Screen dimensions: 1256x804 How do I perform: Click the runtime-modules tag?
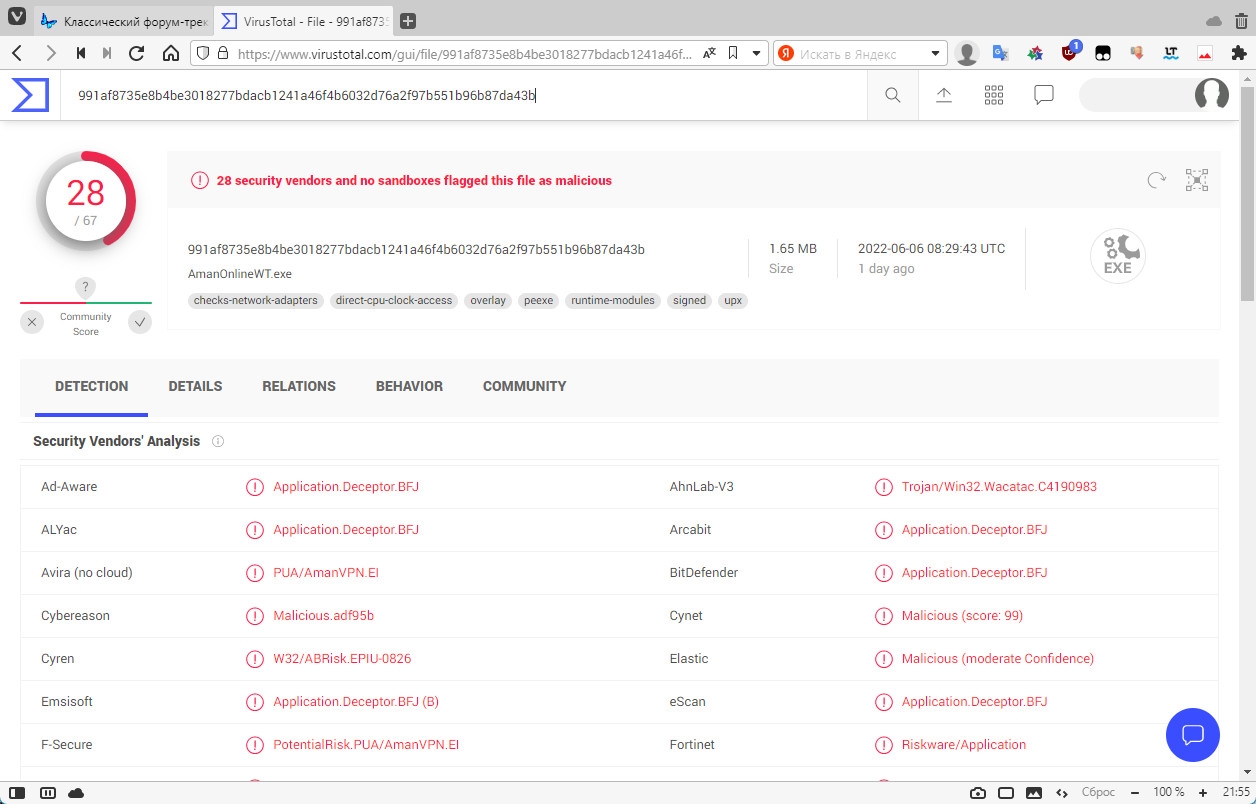click(x=613, y=300)
